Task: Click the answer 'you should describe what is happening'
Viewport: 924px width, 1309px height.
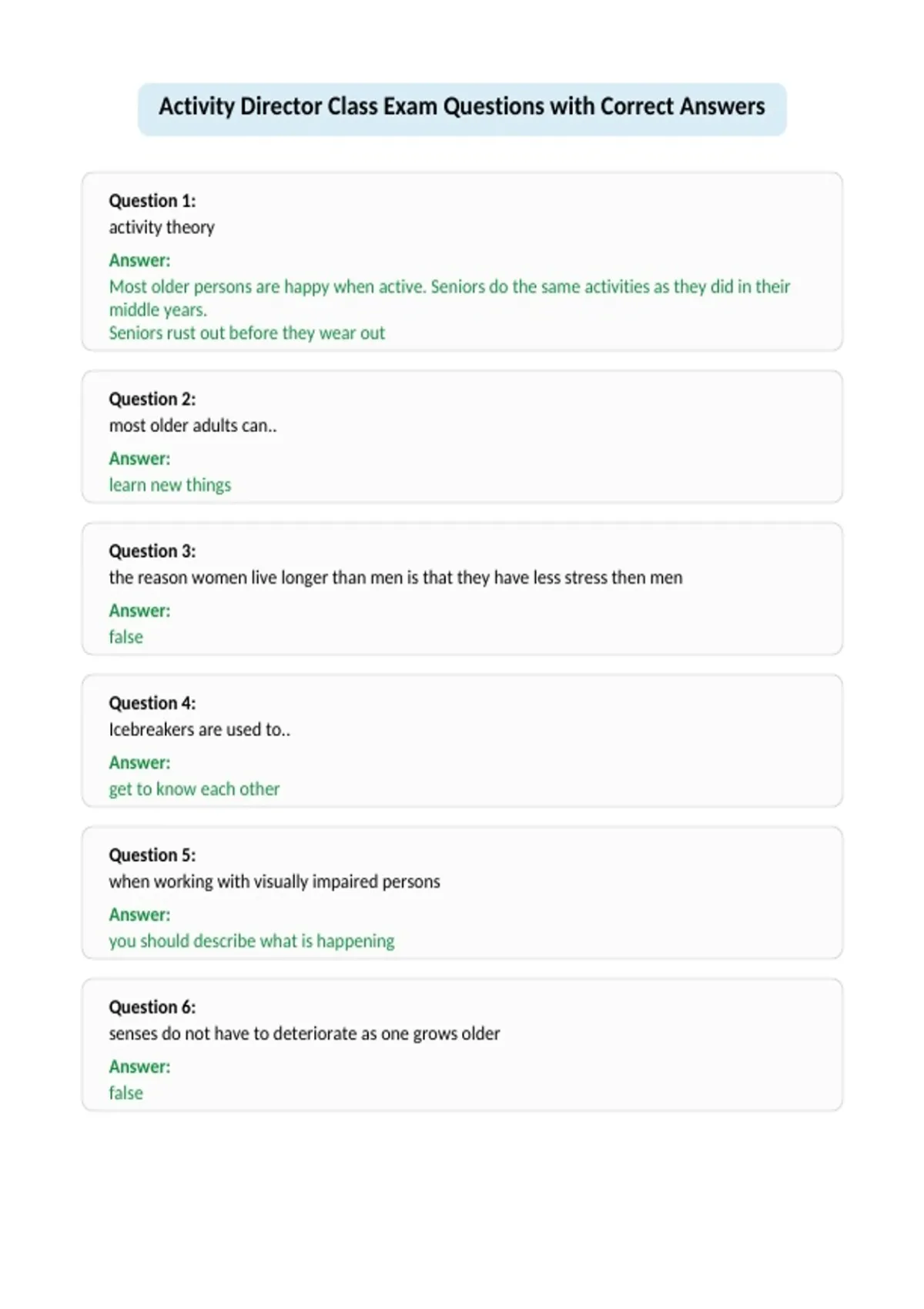Action: pos(252,941)
